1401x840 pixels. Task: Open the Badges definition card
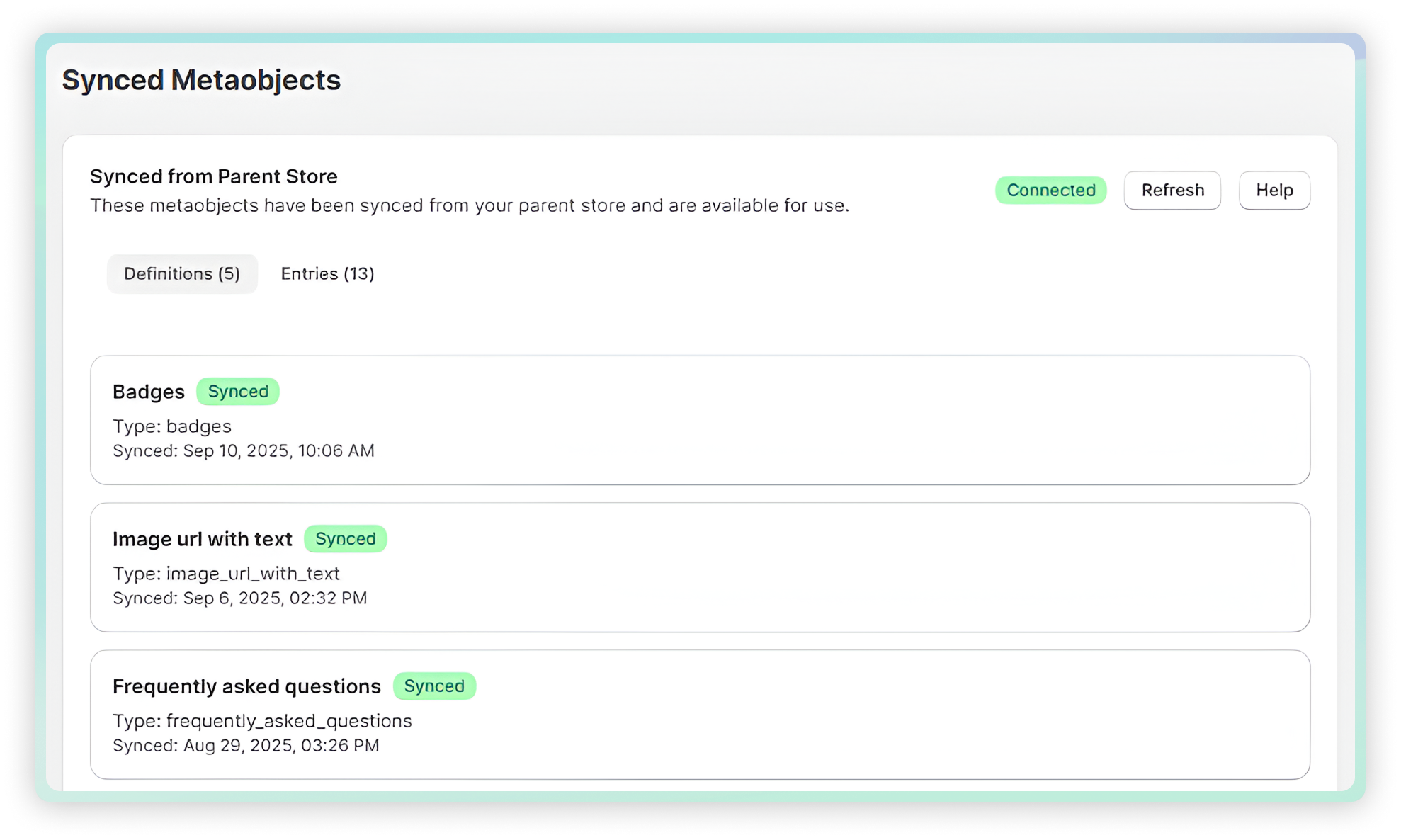pyautogui.click(x=700, y=420)
